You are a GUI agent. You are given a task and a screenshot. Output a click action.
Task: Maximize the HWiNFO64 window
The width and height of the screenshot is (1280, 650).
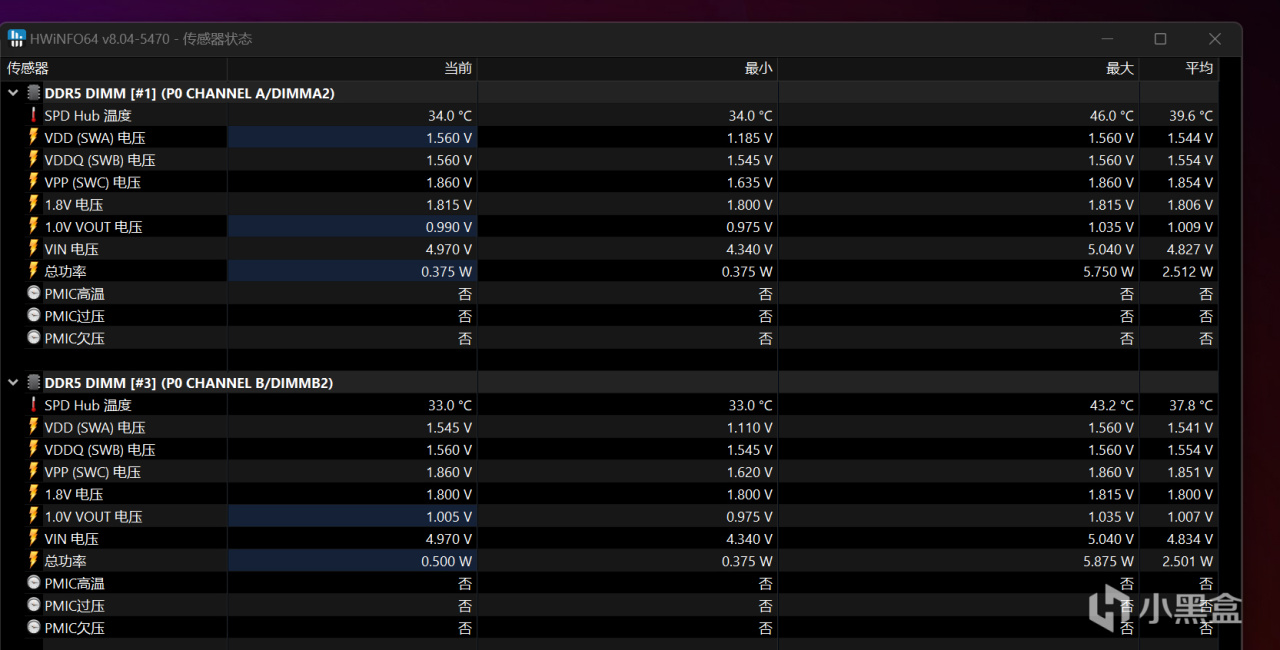1160,39
